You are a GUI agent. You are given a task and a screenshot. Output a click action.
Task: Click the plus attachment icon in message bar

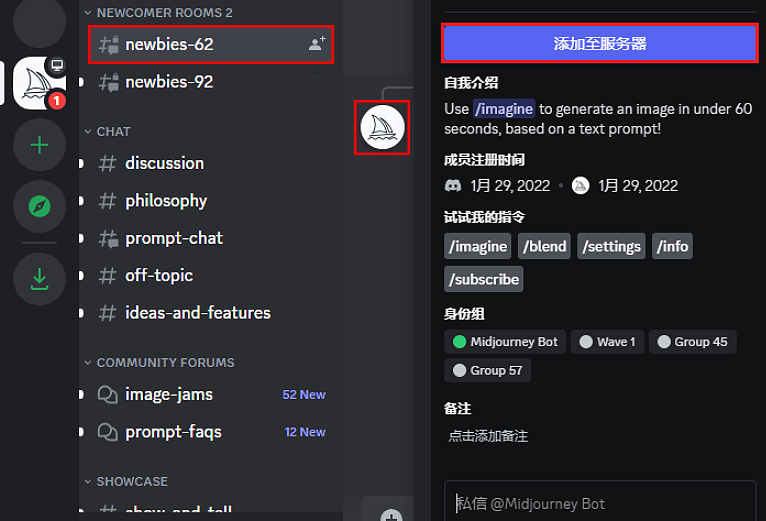[391, 515]
